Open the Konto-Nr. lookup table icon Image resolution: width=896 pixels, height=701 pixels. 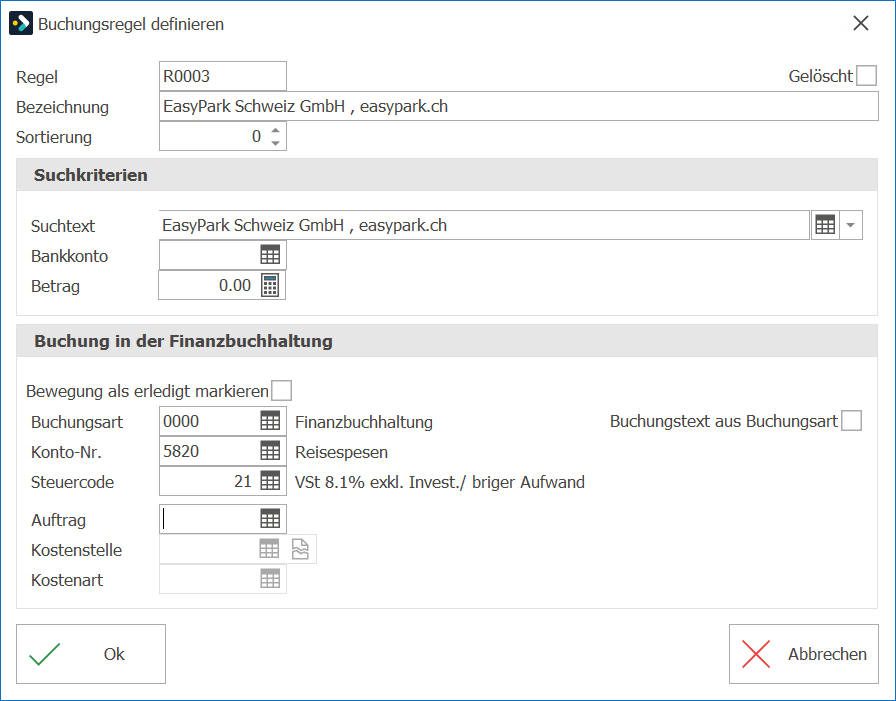[270, 451]
